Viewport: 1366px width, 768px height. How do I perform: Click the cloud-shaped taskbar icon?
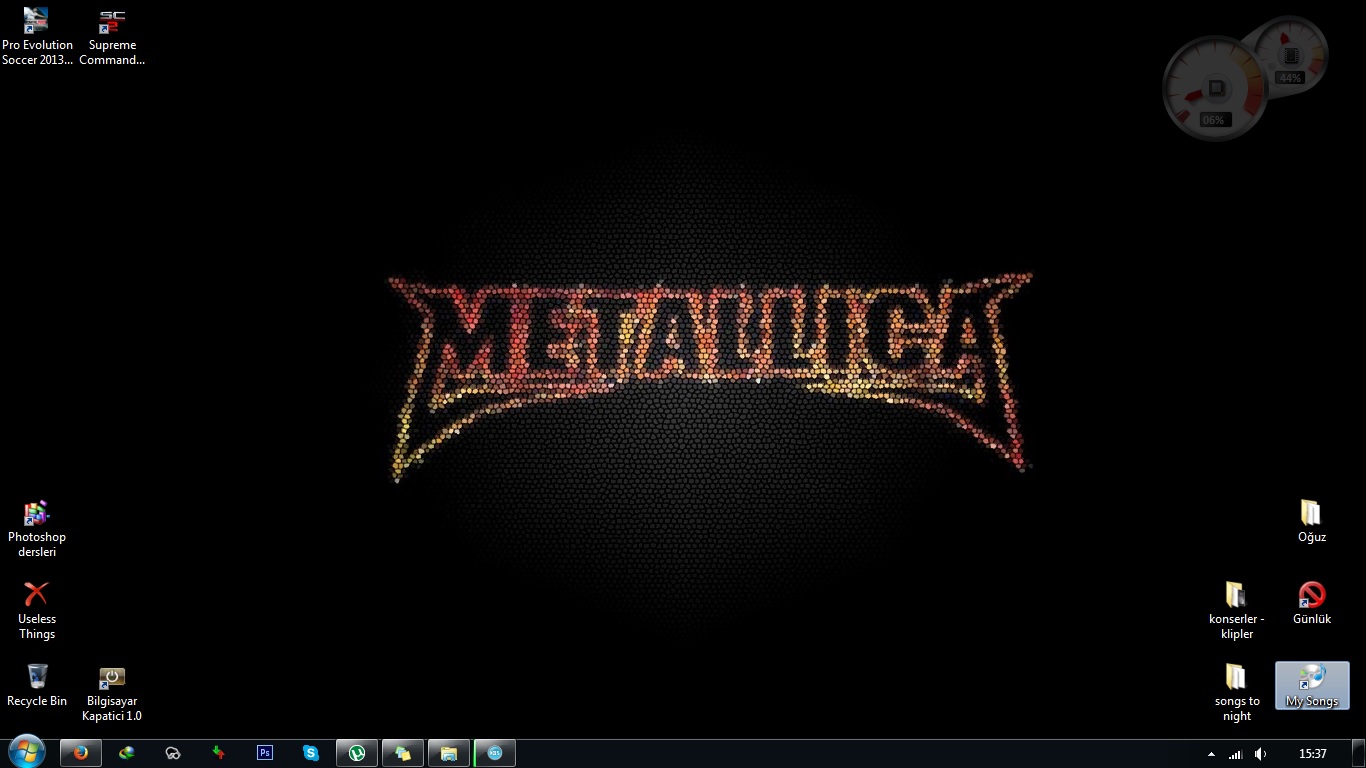pos(173,753)
